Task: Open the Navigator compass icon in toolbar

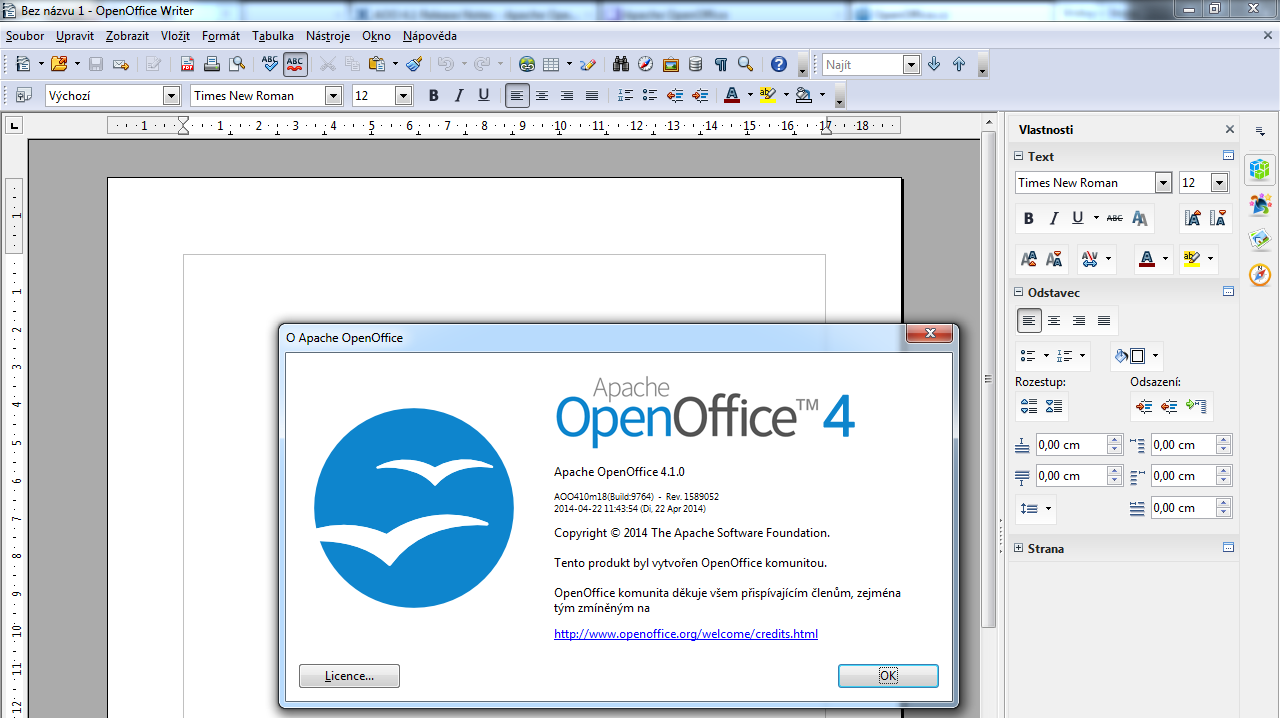Action: click(x=646, y=64)
